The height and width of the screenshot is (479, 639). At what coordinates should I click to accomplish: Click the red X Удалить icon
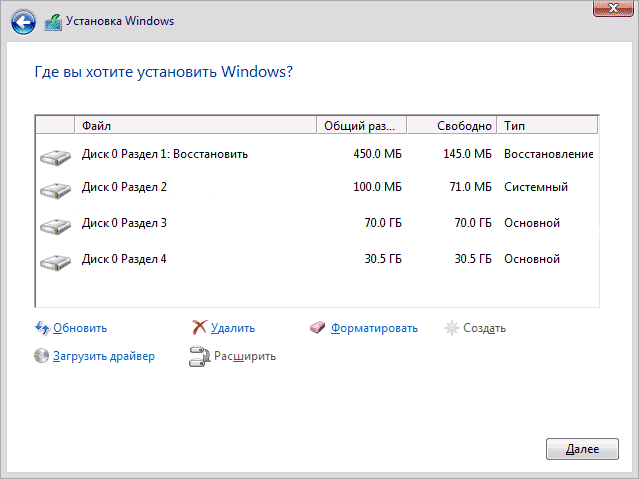click(199, 327)
